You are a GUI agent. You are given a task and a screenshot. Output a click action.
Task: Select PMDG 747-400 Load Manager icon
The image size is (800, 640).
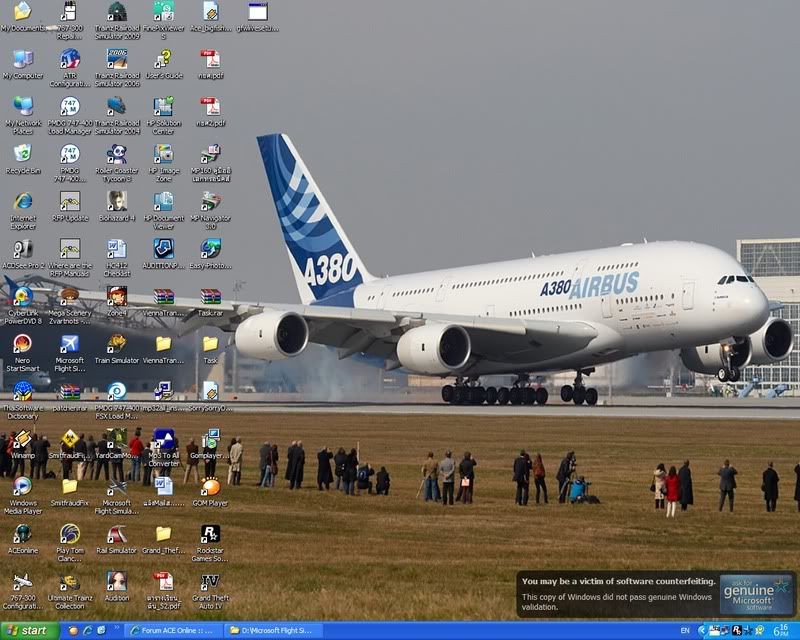coord(70,115)
